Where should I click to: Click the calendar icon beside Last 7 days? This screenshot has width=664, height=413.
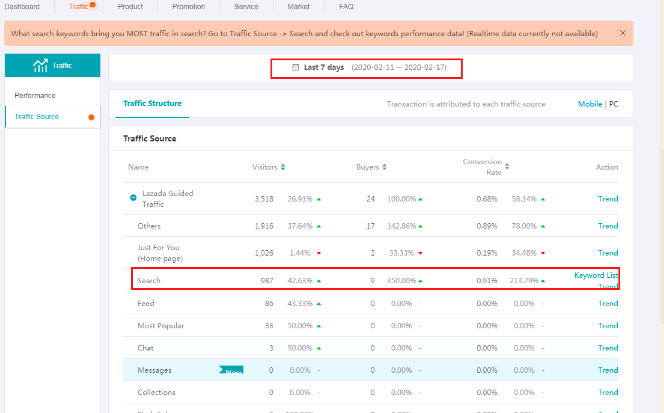296,67
